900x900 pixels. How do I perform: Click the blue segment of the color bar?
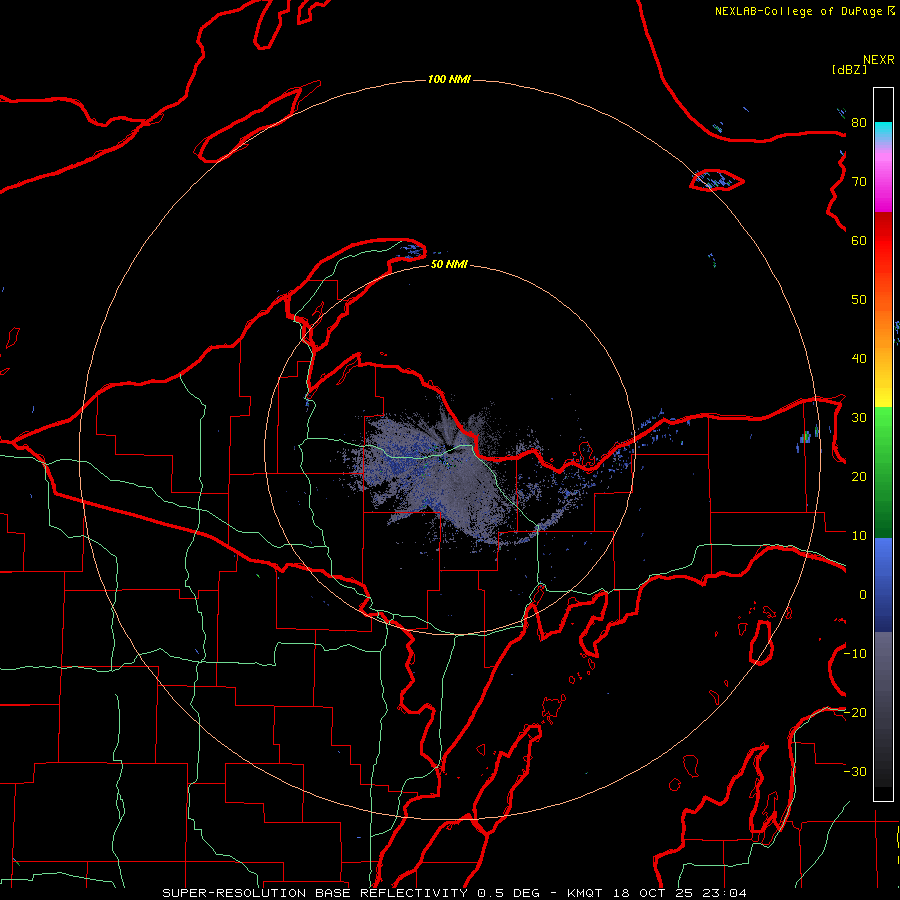click(883, 585)
